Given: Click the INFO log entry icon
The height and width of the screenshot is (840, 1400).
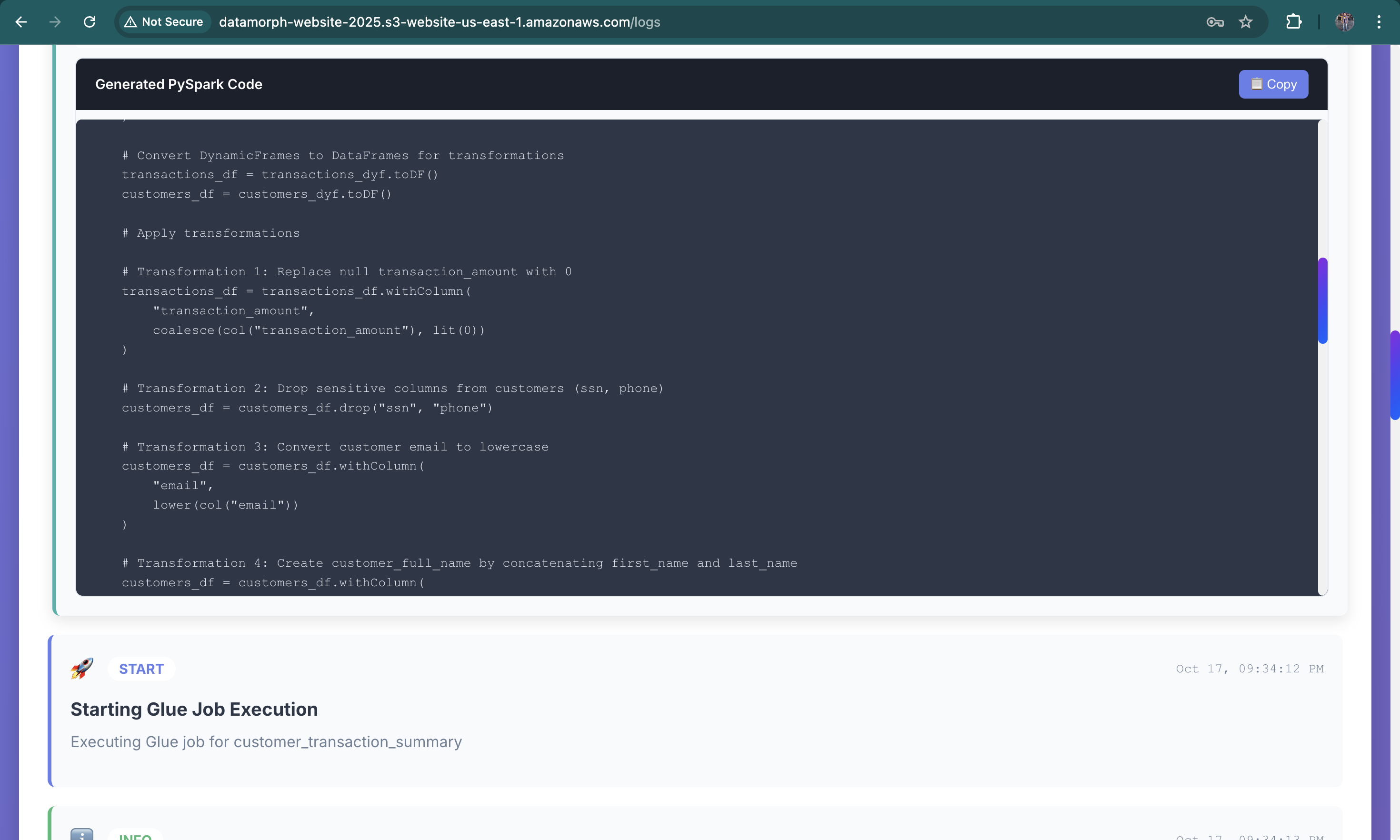Looking at the screenshot, I should tap(82, 834).
